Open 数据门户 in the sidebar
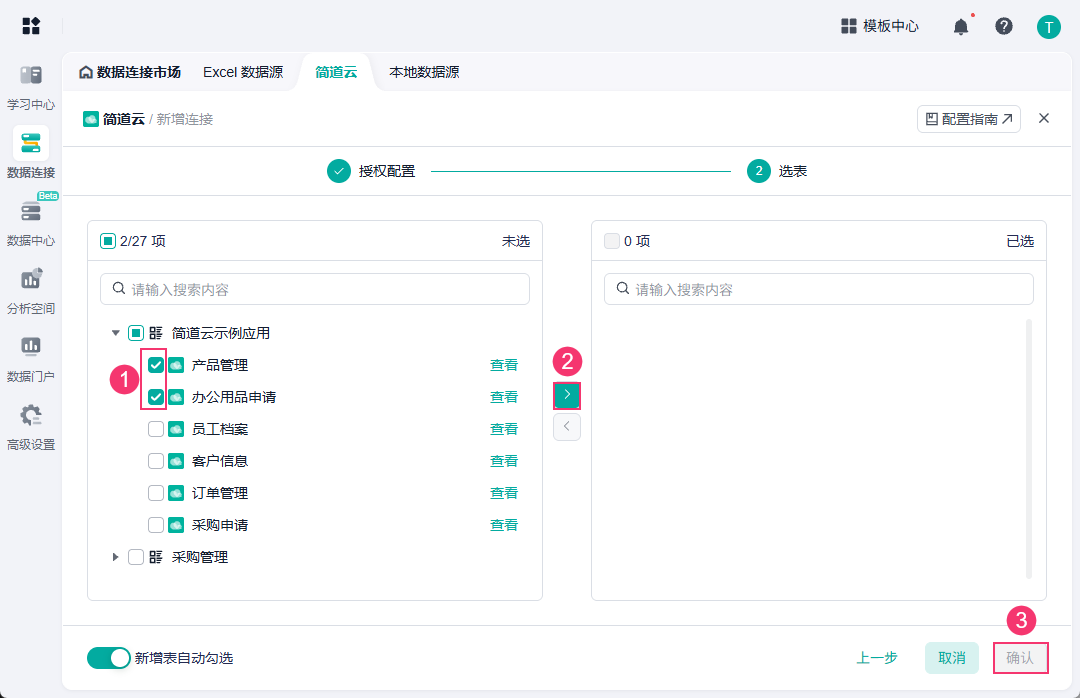Image resolution: width=1080 pixels, height=698 pixels. click(x=31, y=358)
